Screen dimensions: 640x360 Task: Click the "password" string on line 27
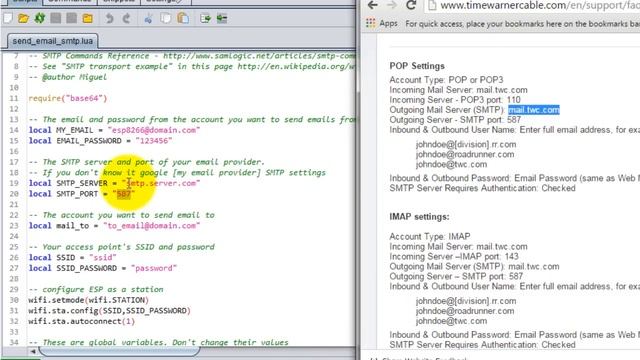click(154, 268)
